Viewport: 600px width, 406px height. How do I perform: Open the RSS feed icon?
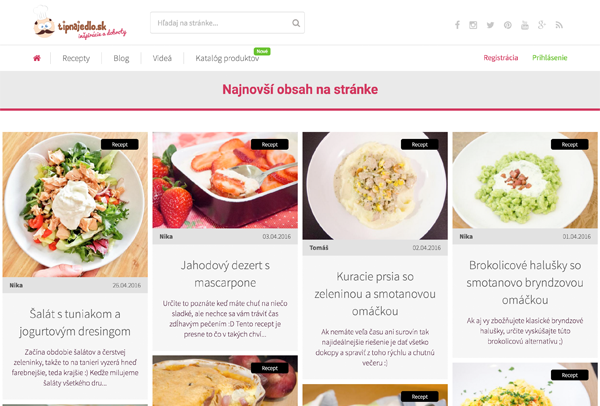[559, 25]
